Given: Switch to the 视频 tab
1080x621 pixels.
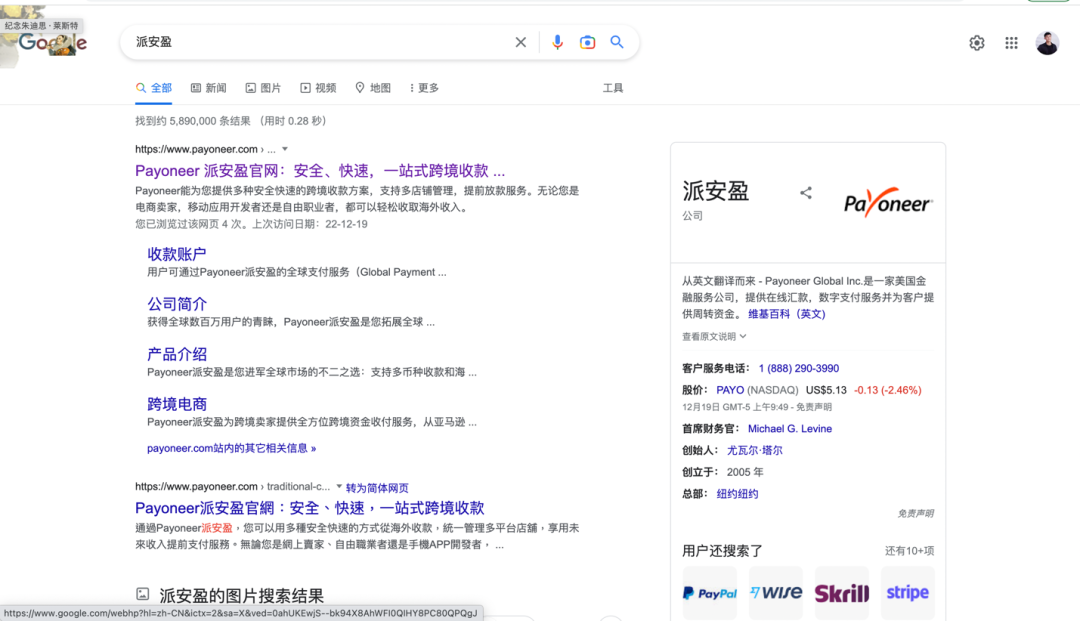Looking at the screenshot, I should point(318,88).
